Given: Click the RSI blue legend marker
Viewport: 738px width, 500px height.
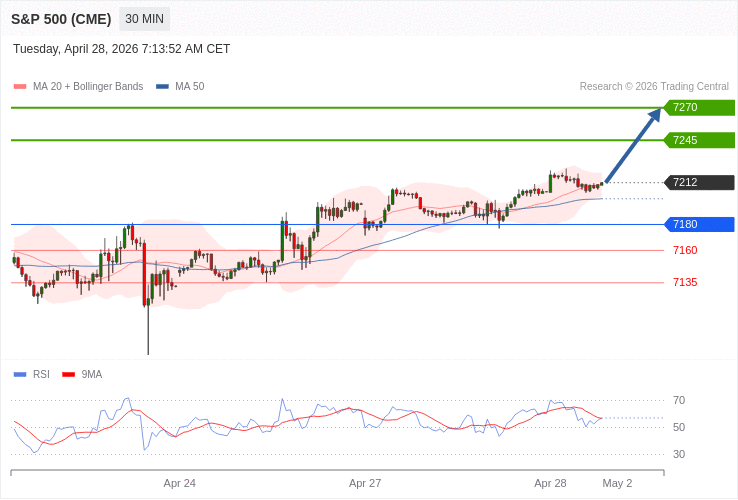Looking at the screenshot, I should coord(20,375).
